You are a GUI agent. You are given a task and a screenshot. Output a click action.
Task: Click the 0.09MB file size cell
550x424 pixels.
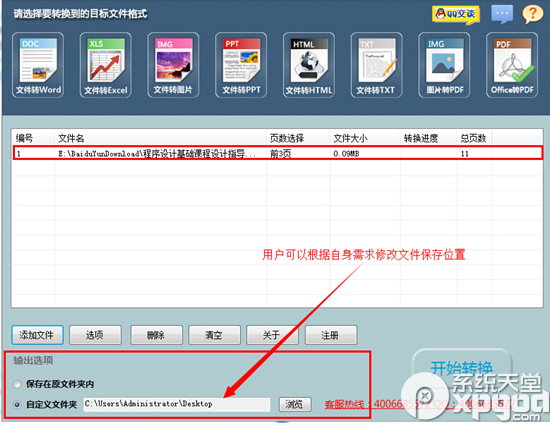(346, 154)
